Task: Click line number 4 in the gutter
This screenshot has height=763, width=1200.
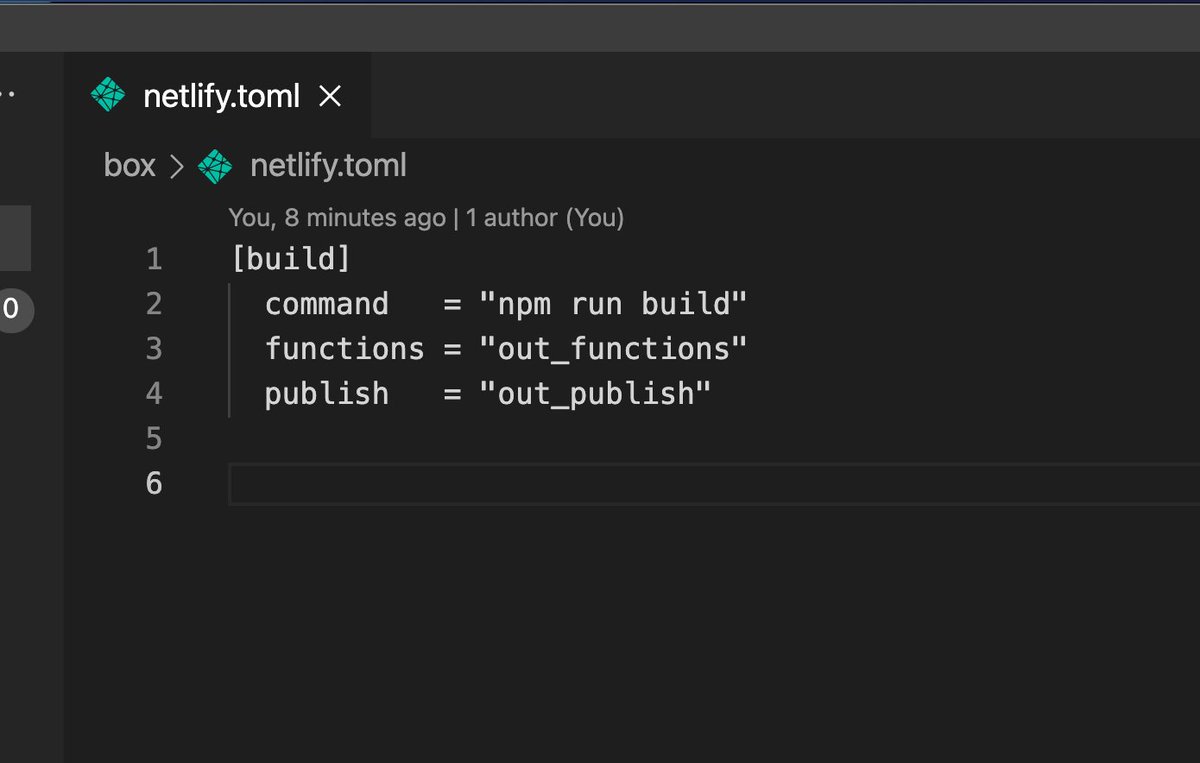Action: tap(153, 394)
